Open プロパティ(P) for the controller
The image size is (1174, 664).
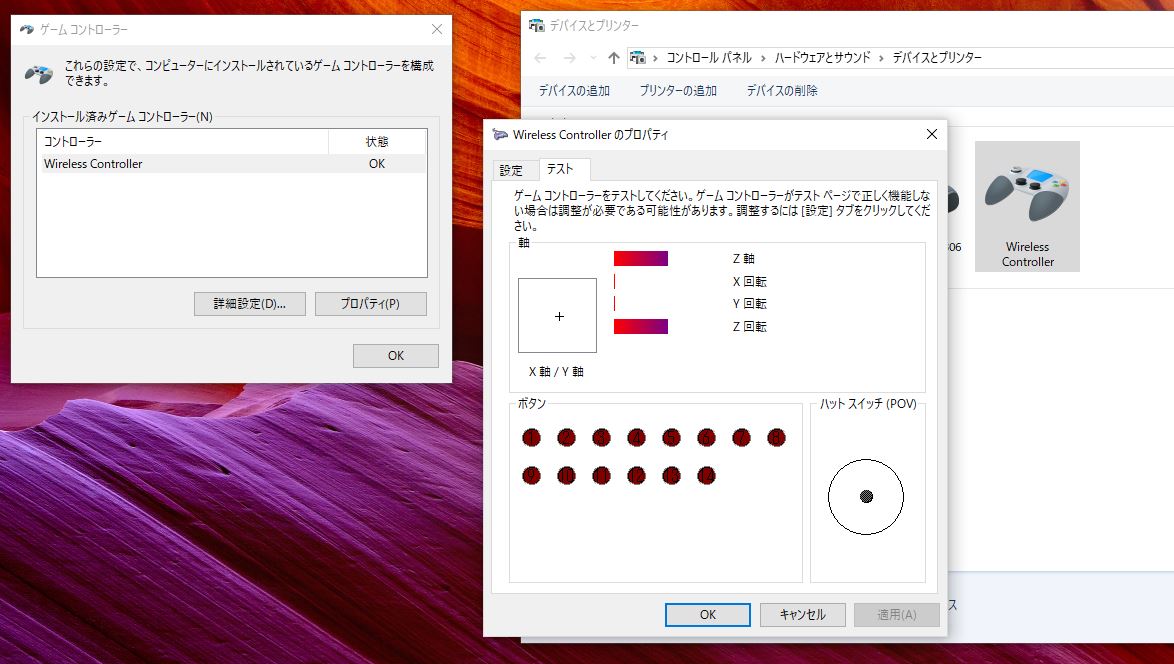pos(371,304)
